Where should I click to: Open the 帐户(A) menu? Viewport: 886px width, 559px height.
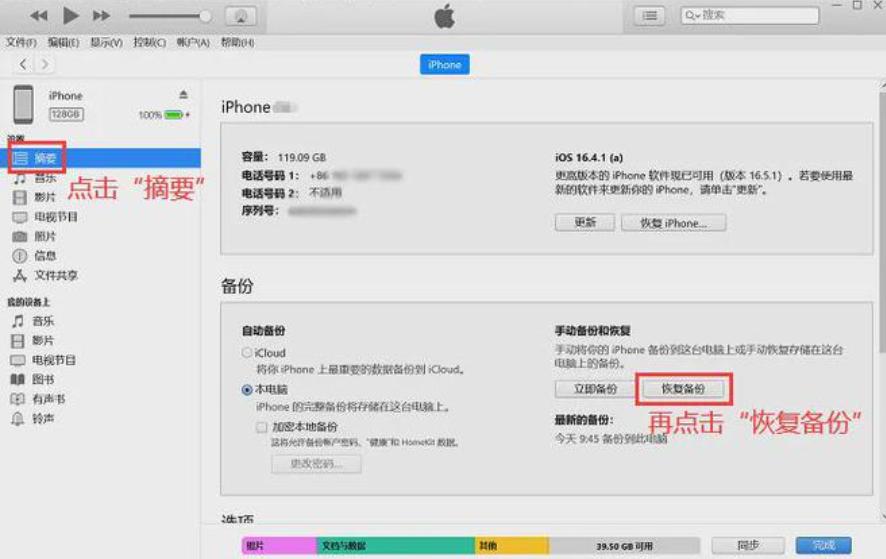tap(193, 42)
